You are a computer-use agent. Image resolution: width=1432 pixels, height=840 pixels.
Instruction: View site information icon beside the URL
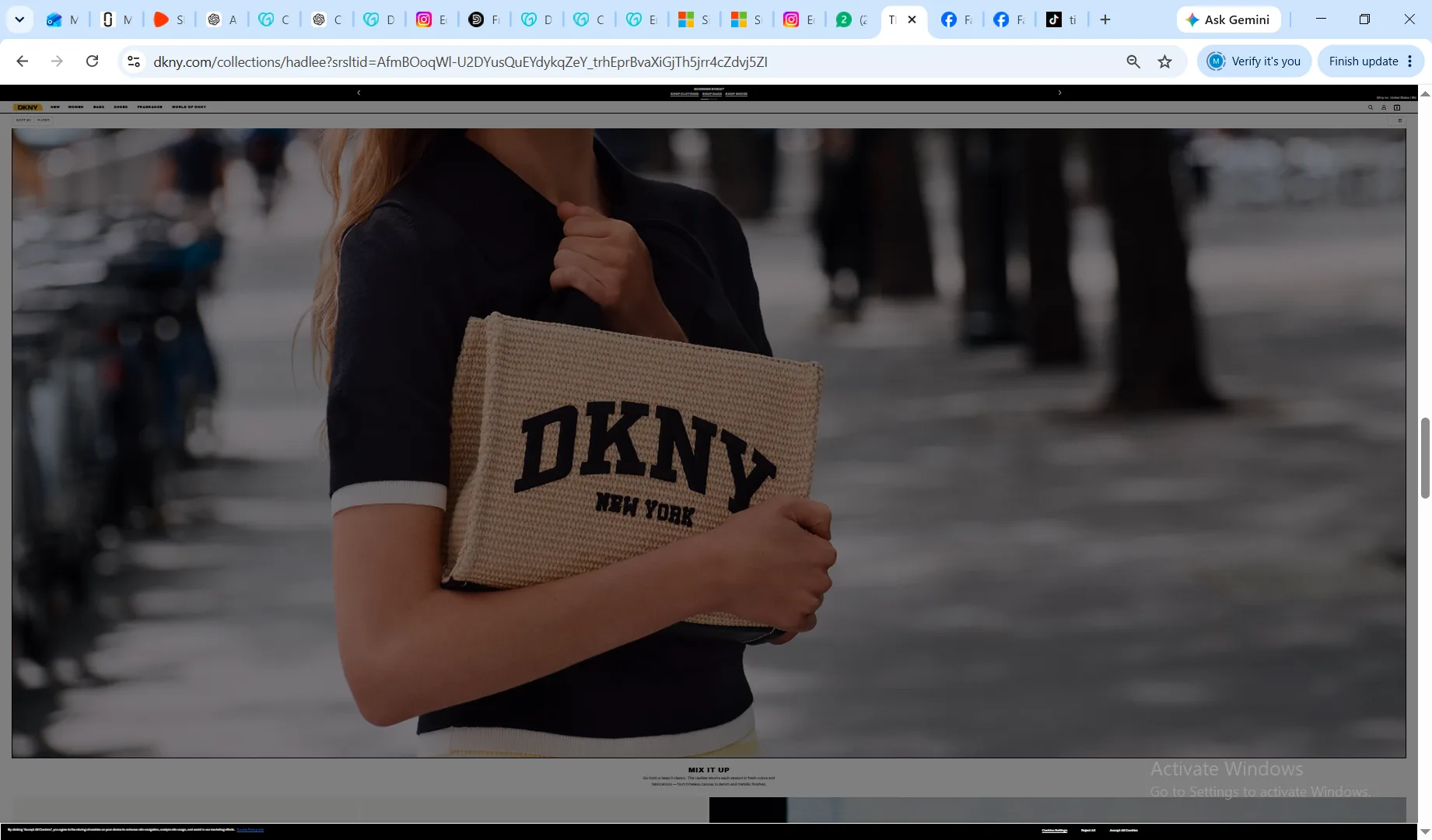(134, 61)
